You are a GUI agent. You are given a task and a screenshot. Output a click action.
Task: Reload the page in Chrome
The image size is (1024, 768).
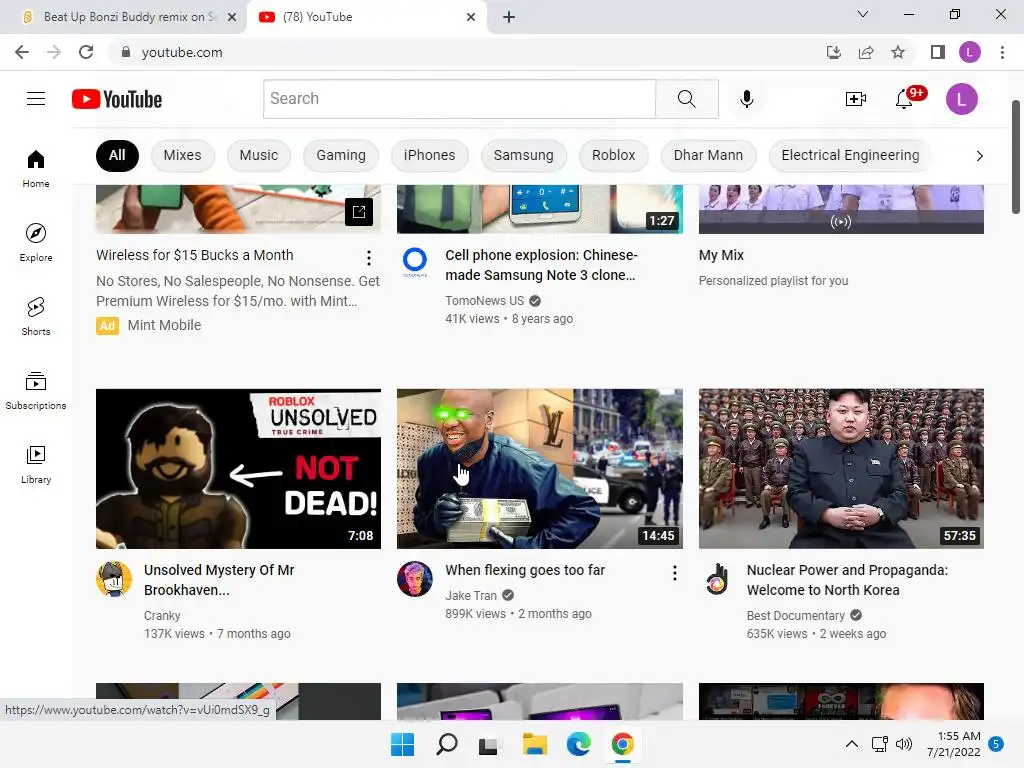point(86,52)
